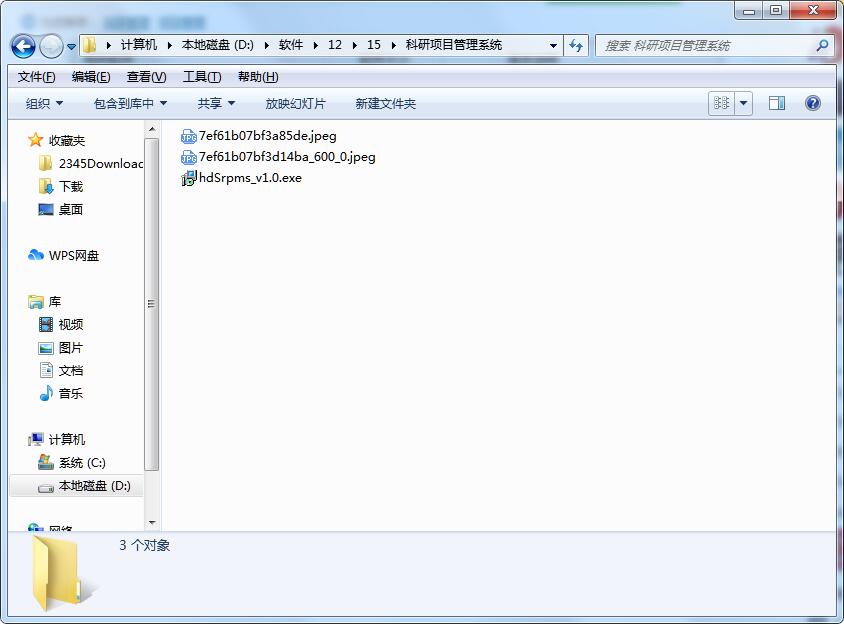Select the file 7ef61b07bf3a85de.jpeg

[x=259, y=136]
